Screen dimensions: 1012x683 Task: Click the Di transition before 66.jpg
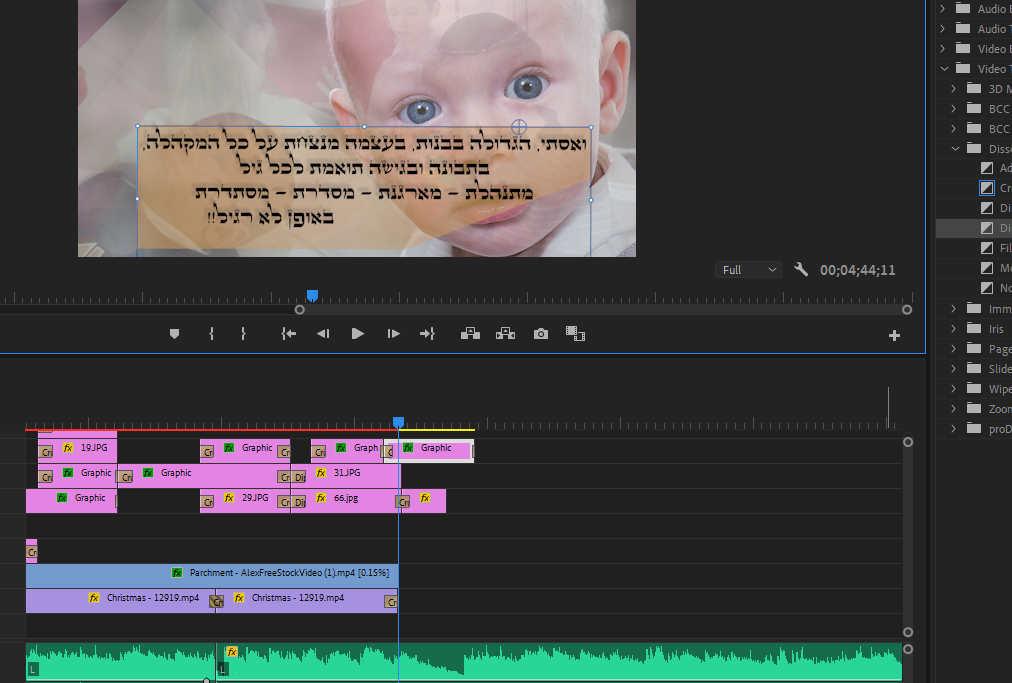(299, 502)
